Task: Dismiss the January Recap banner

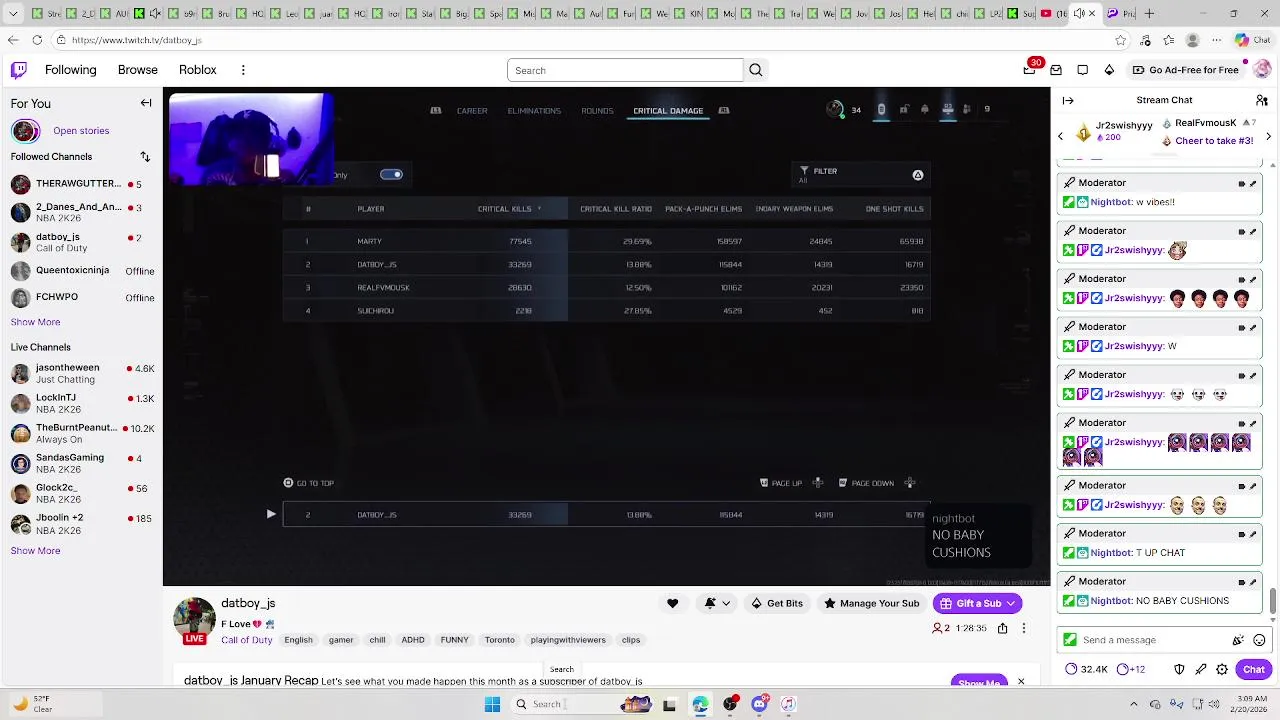Action: click(1021, 681)
